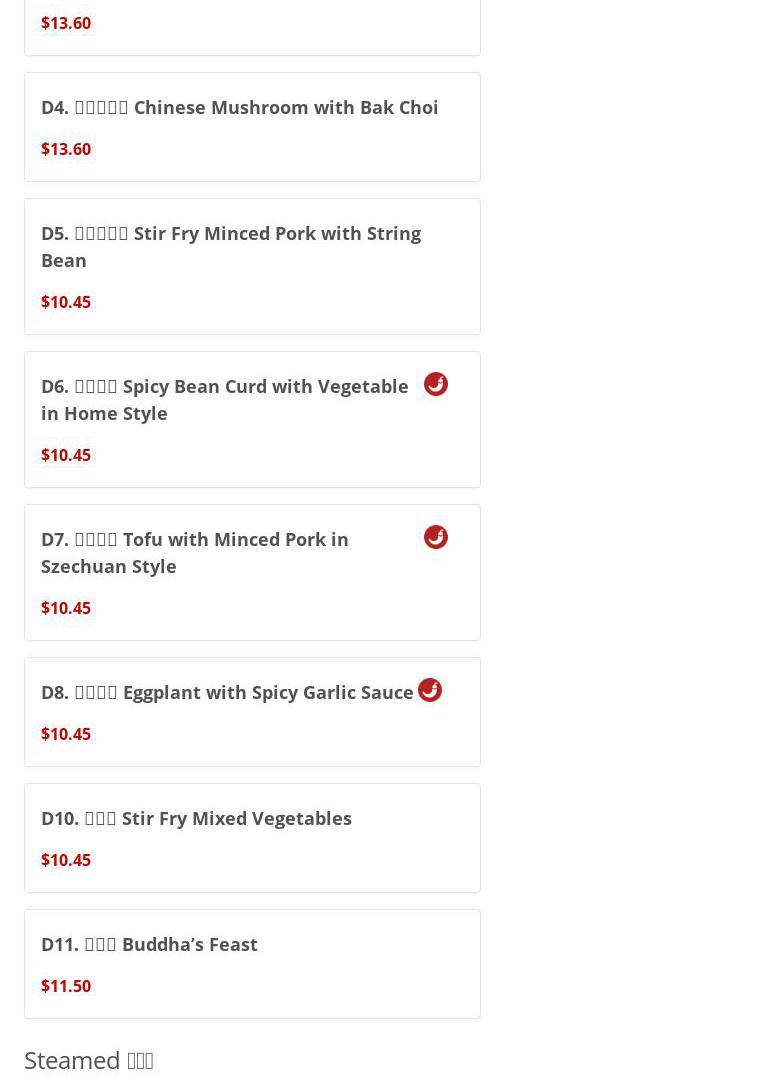Image resolution: width=770 pixels, height=1082 pixels.
Task: Click the D10 code on the Mixed Vegetables card
Action: click(59, 818)
